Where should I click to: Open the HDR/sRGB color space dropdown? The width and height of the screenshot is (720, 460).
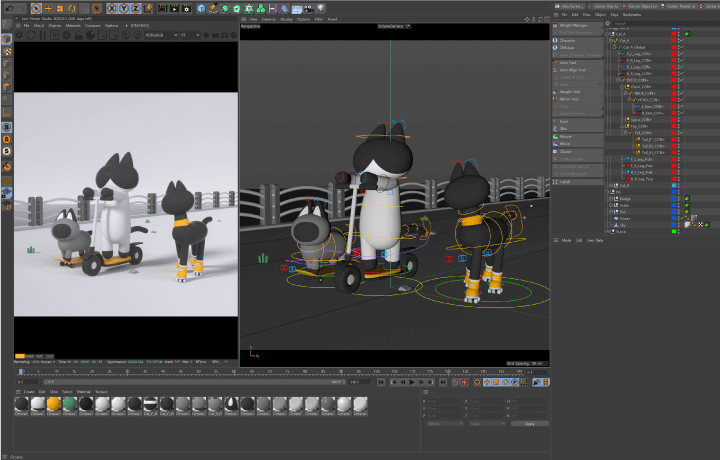pos(161,35)
